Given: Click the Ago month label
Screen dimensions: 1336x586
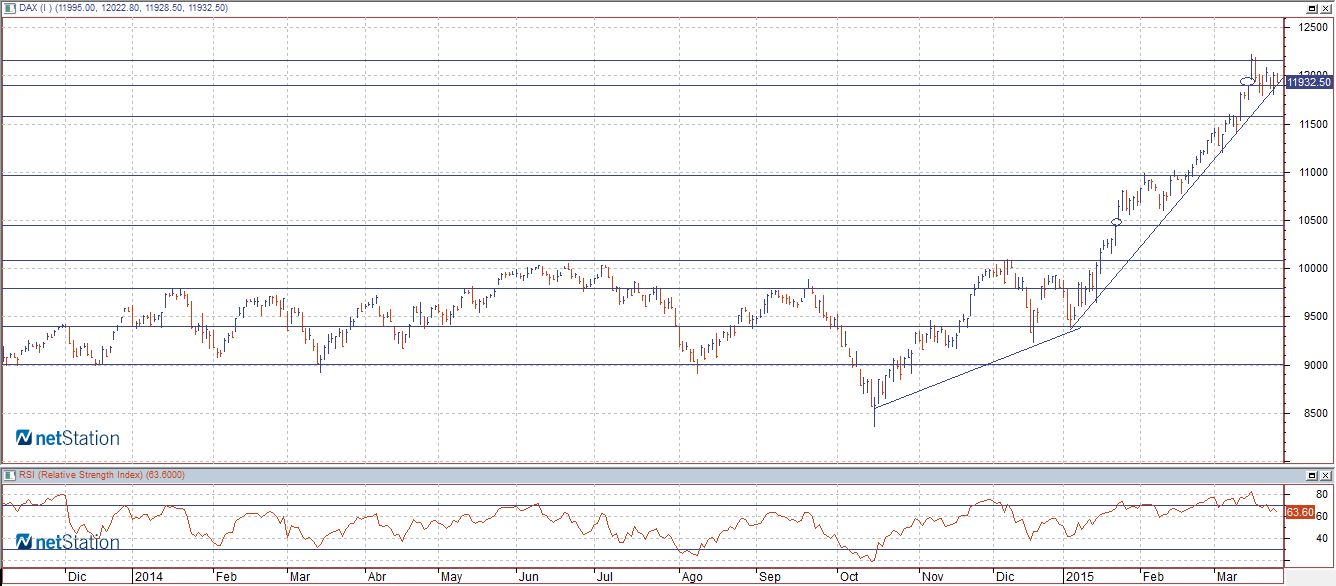Looking at the screenshot, I should 691,577.
